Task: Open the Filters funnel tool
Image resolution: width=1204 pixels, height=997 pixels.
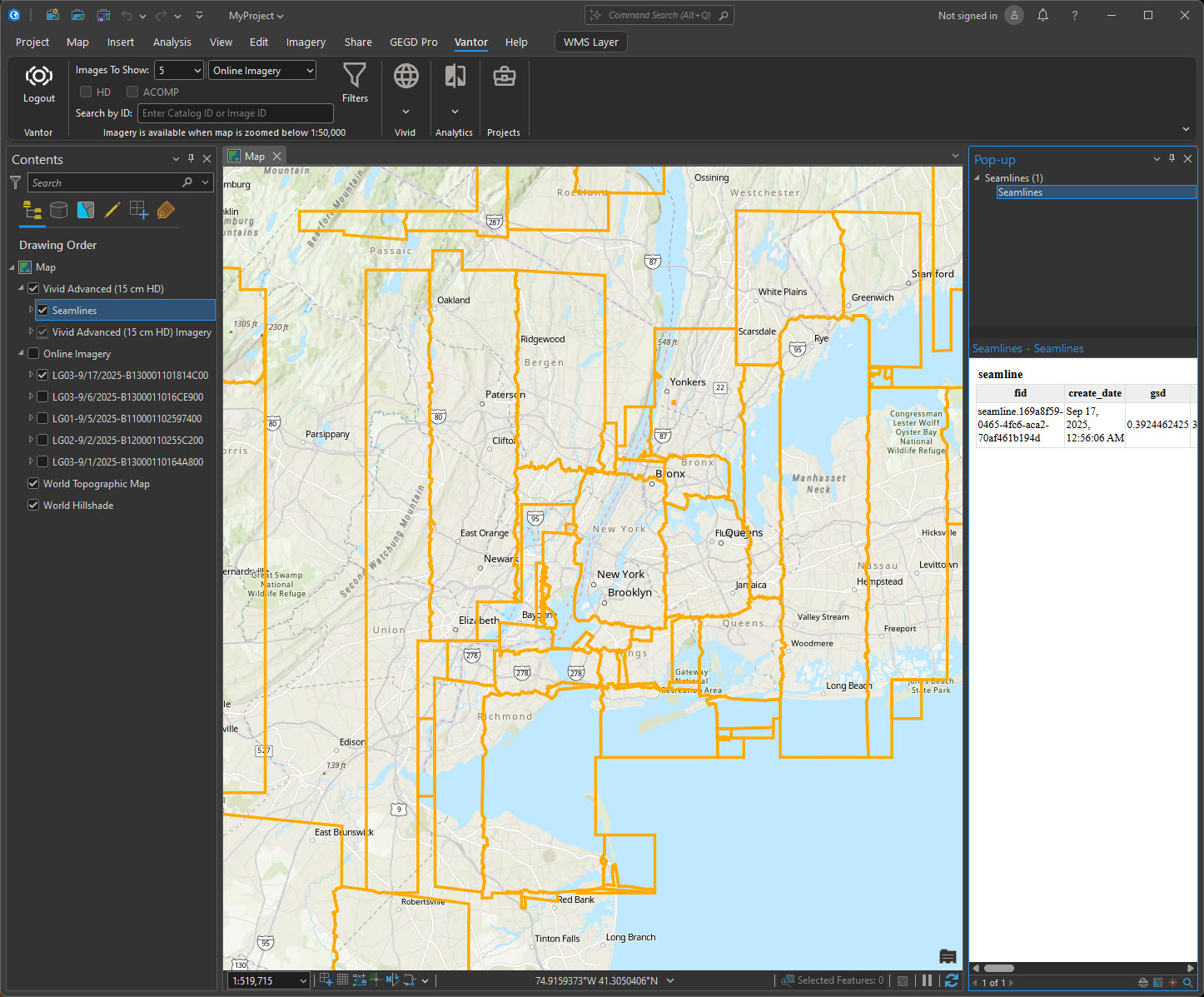Action: tap(355, 77)
